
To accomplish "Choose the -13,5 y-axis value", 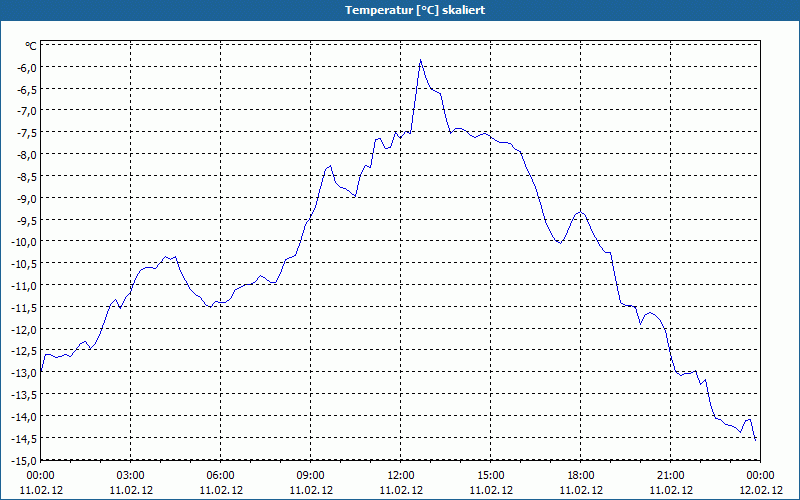I will tap(26, 394).
